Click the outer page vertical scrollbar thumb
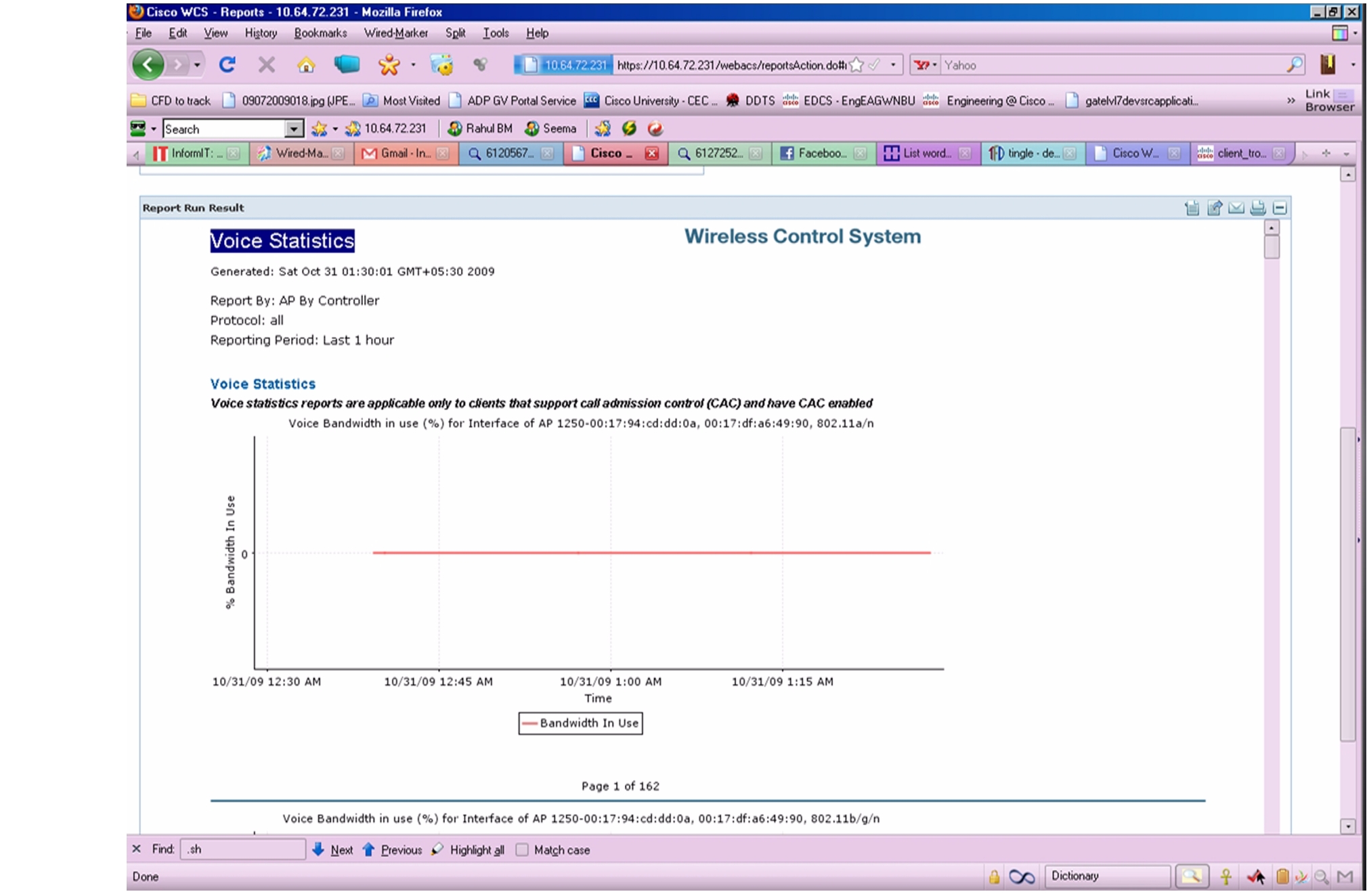This screenshot has width=1367, height=896. tap(1347, 584)
